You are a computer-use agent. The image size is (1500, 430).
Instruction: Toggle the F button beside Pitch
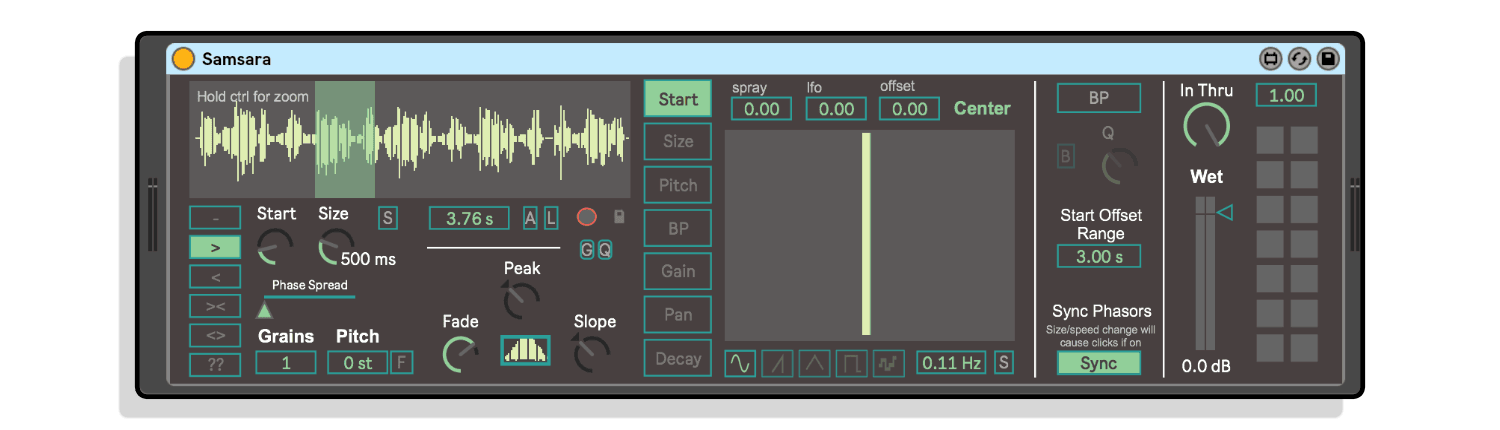pos(401,362)
